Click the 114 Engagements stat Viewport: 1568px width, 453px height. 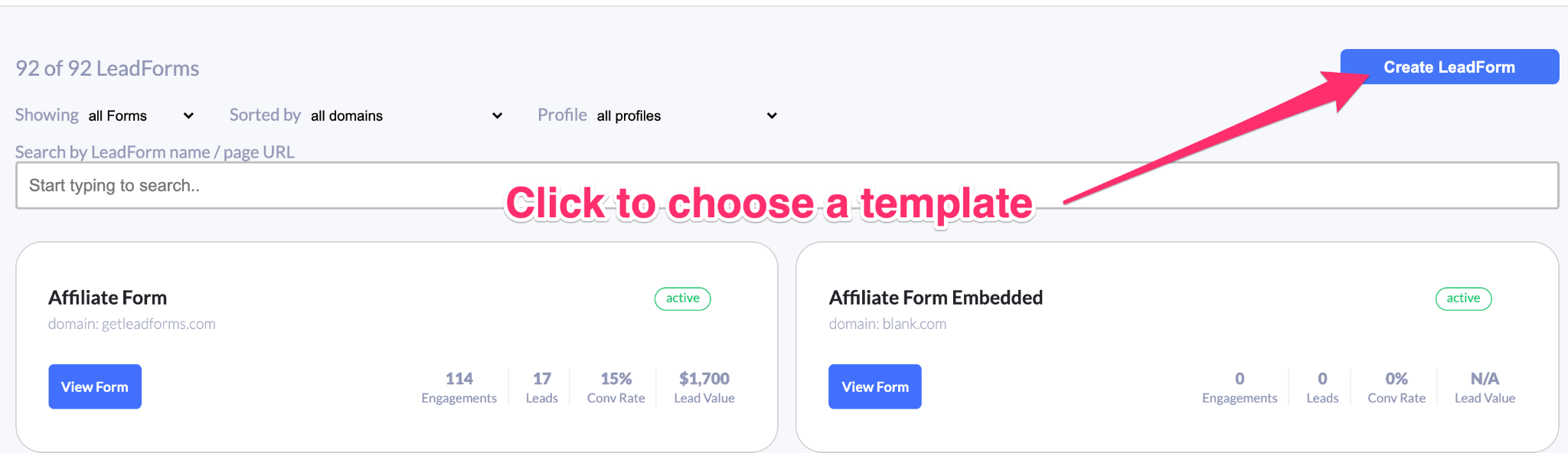point(459,387)
